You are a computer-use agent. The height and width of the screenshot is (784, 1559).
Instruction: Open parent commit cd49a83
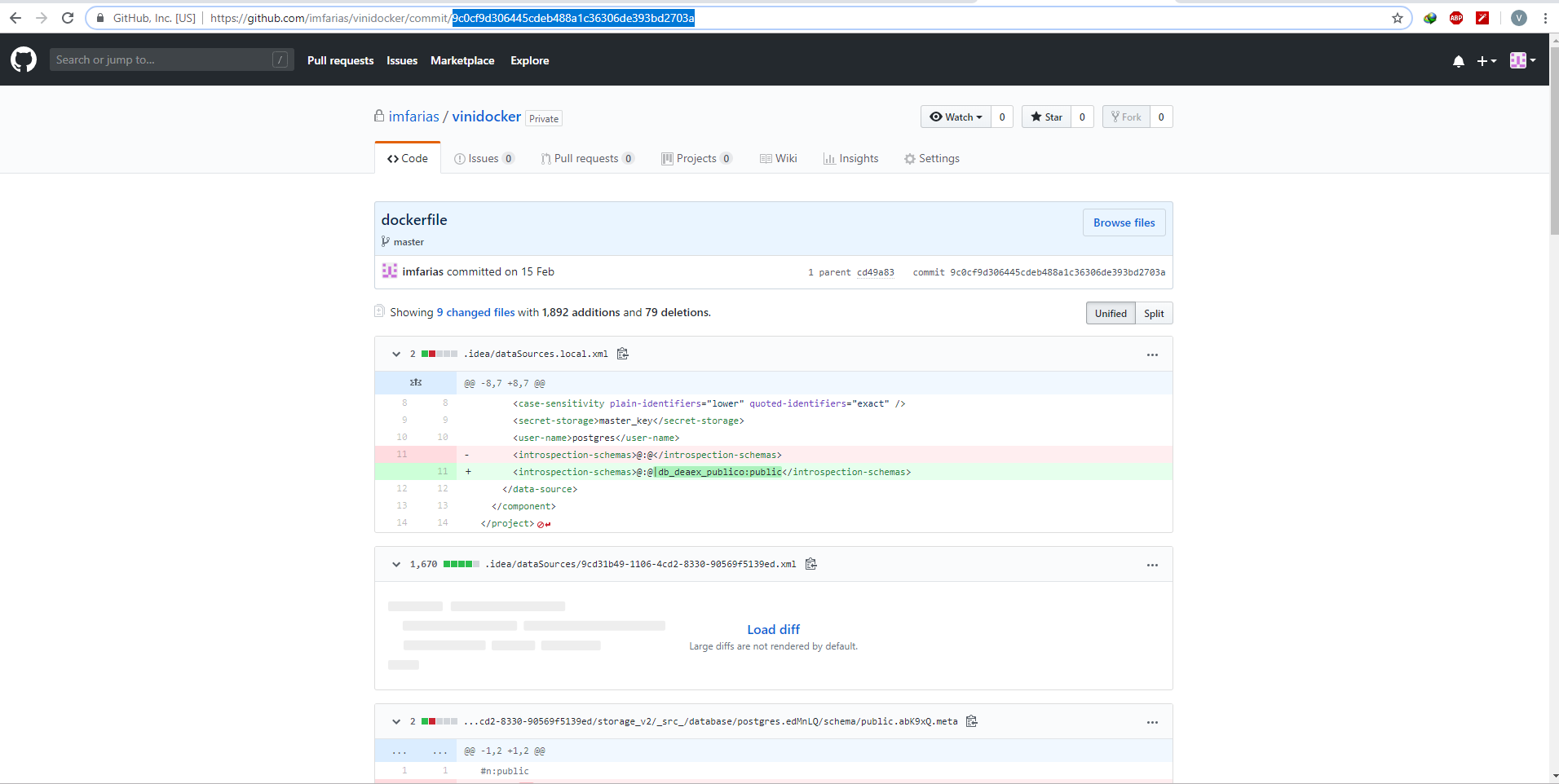point(875,272)
